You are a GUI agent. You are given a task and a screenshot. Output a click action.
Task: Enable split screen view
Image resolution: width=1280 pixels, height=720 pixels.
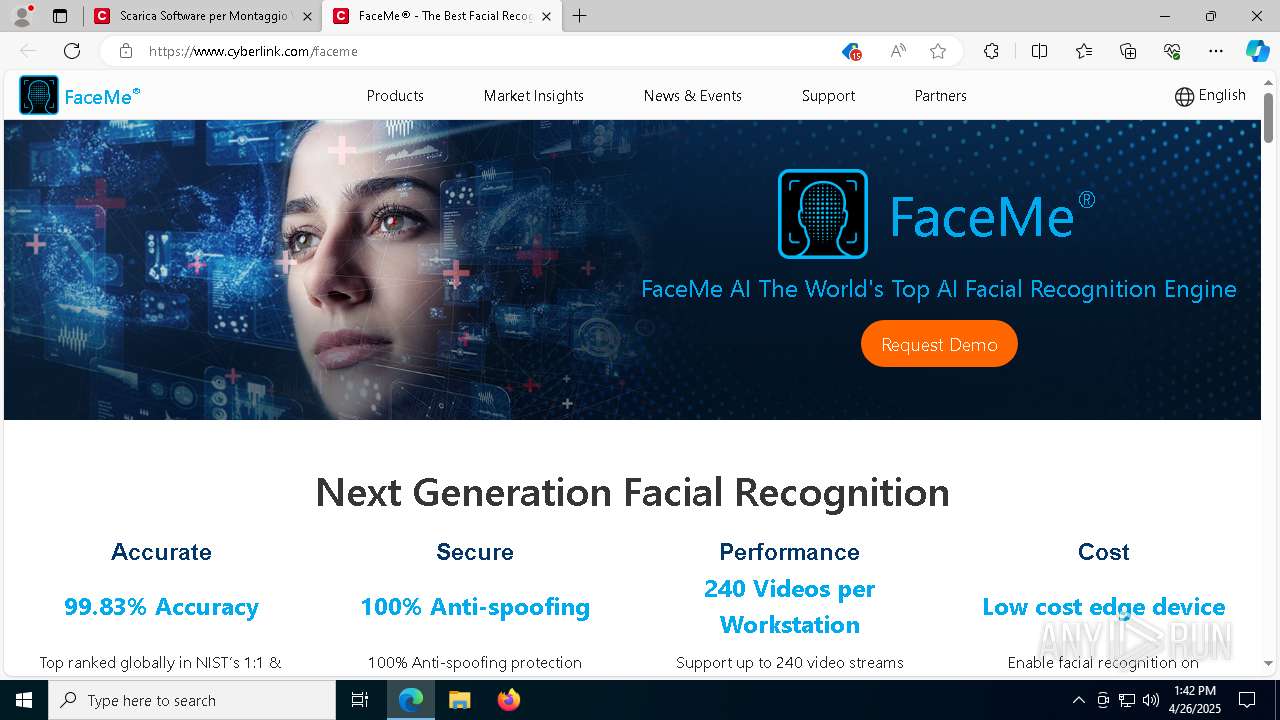pyautogui.click(x=1039, y=51)
